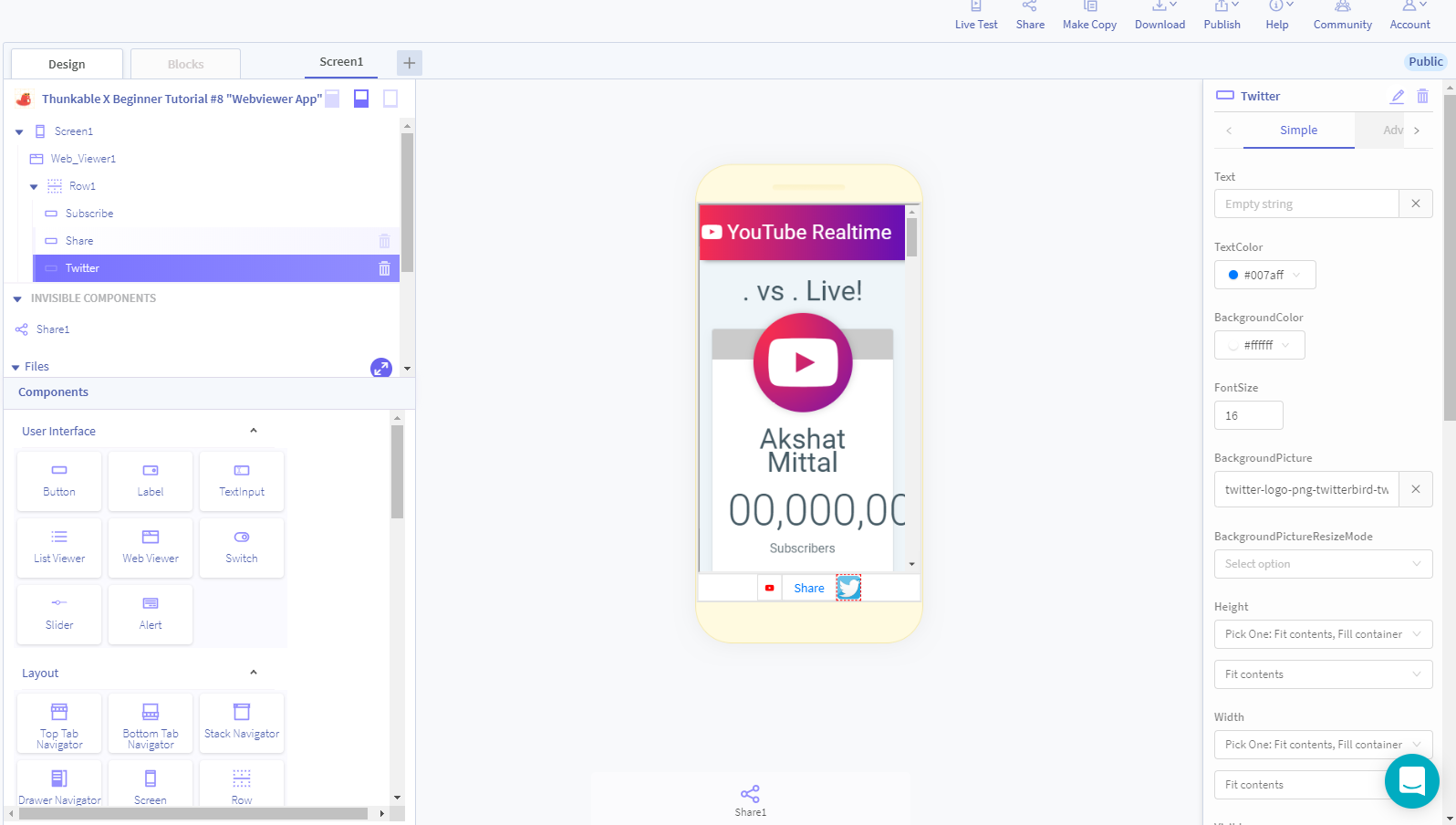Image resolution: width=1456 pixels, height=825 pixels.
Task: Add a TextInput component
Action: (x=242, y=481)
